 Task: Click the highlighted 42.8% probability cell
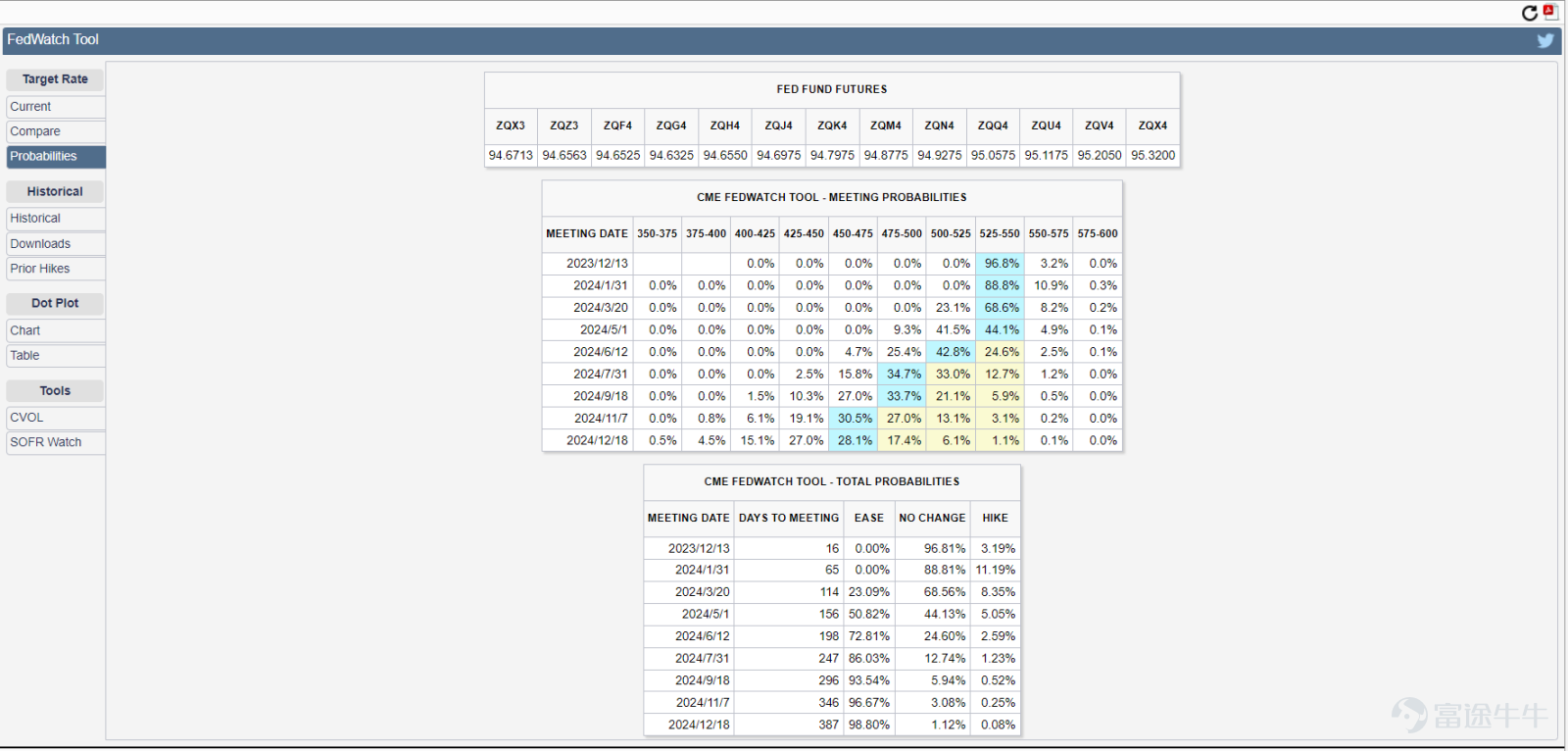951,352
